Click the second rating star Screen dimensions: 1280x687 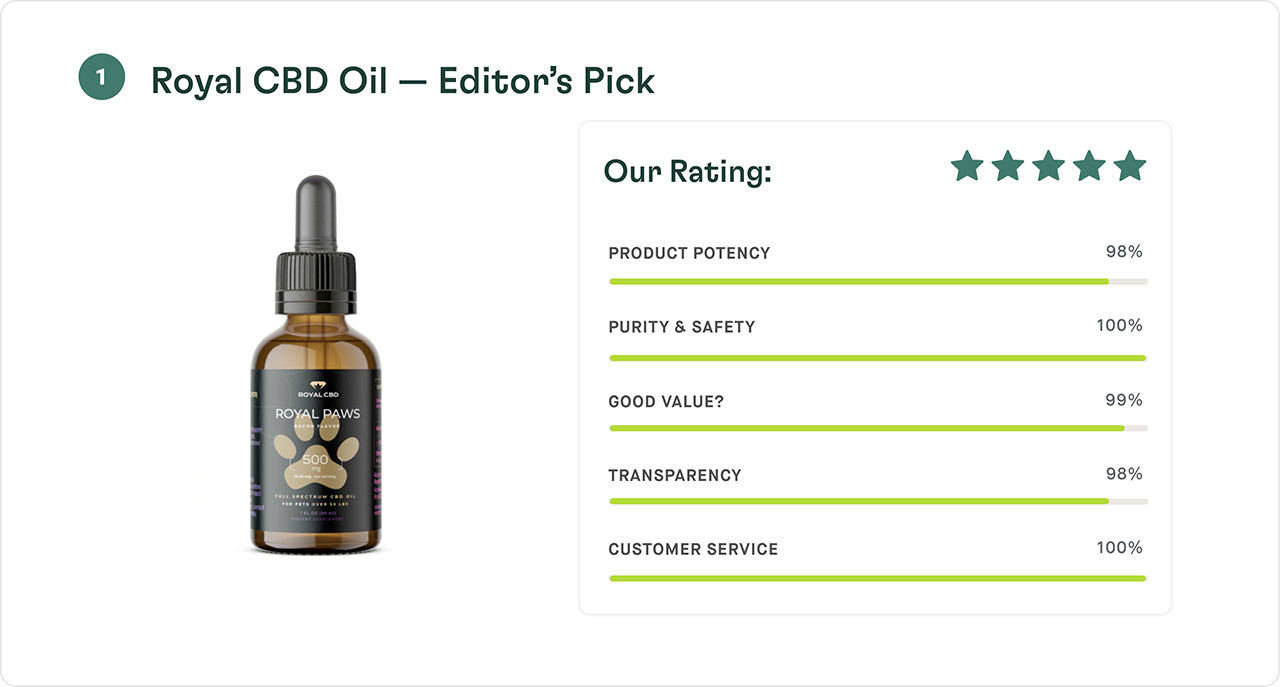point(1007,166)
